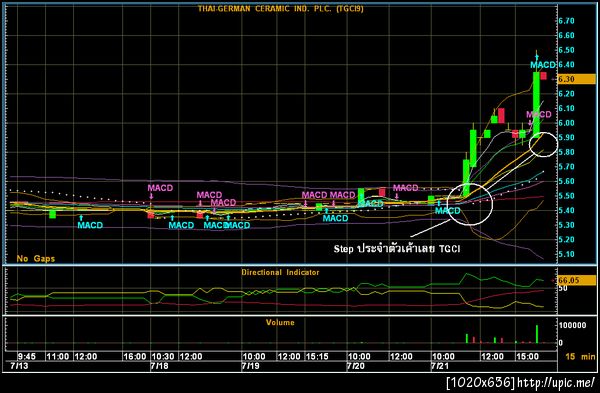
Task: Click the magenta MACD signal near 6.10 level
Action: point(538,114)
